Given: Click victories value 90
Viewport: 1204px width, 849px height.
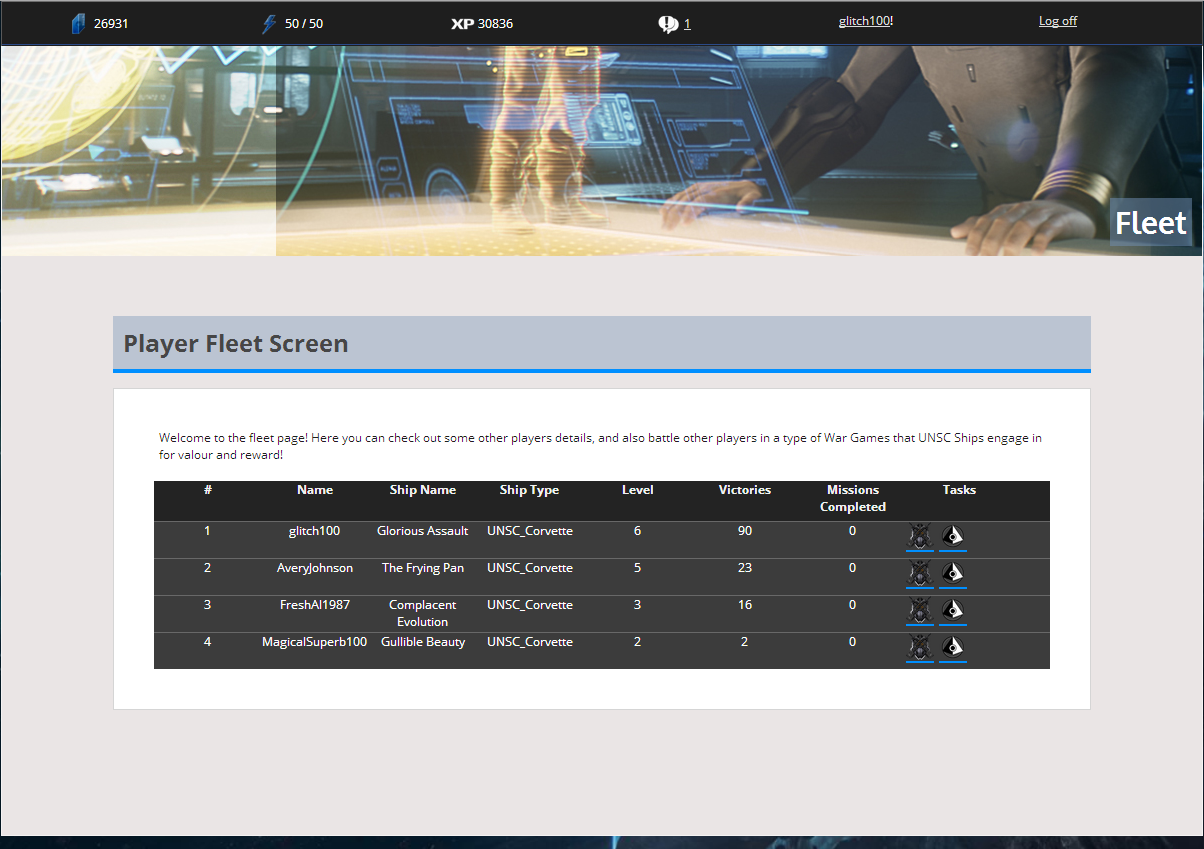Looking at the screenshot, I should point(745,531).
